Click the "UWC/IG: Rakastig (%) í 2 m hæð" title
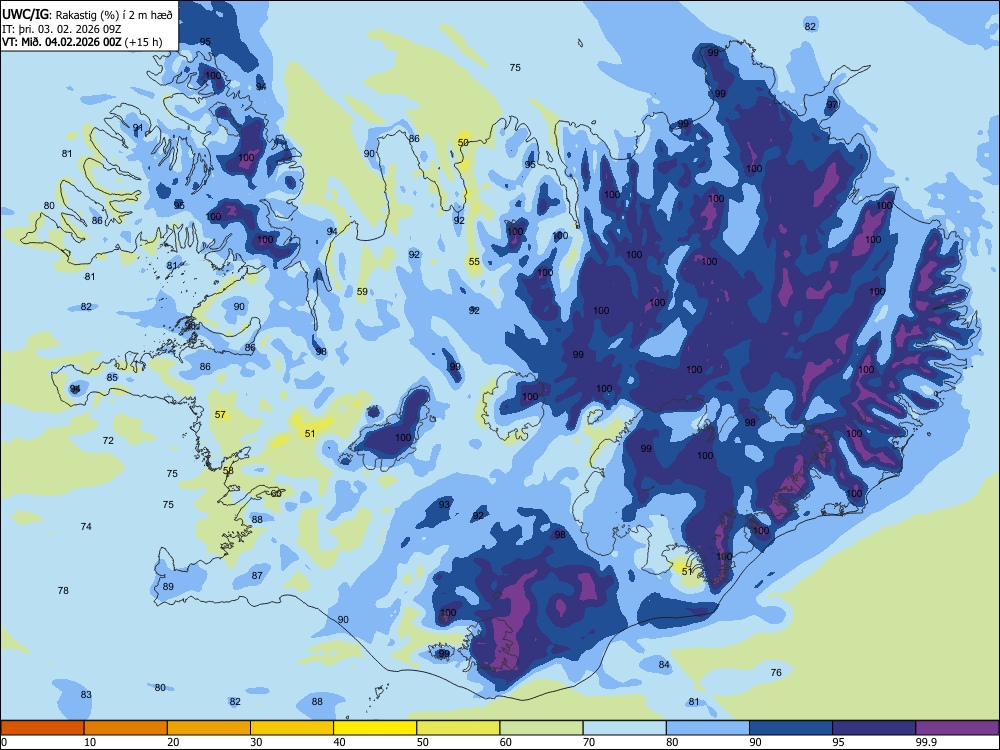Image resolution: width=1000 pixels, height=750 pixels. pyautogui.click(x=87, y=14)
